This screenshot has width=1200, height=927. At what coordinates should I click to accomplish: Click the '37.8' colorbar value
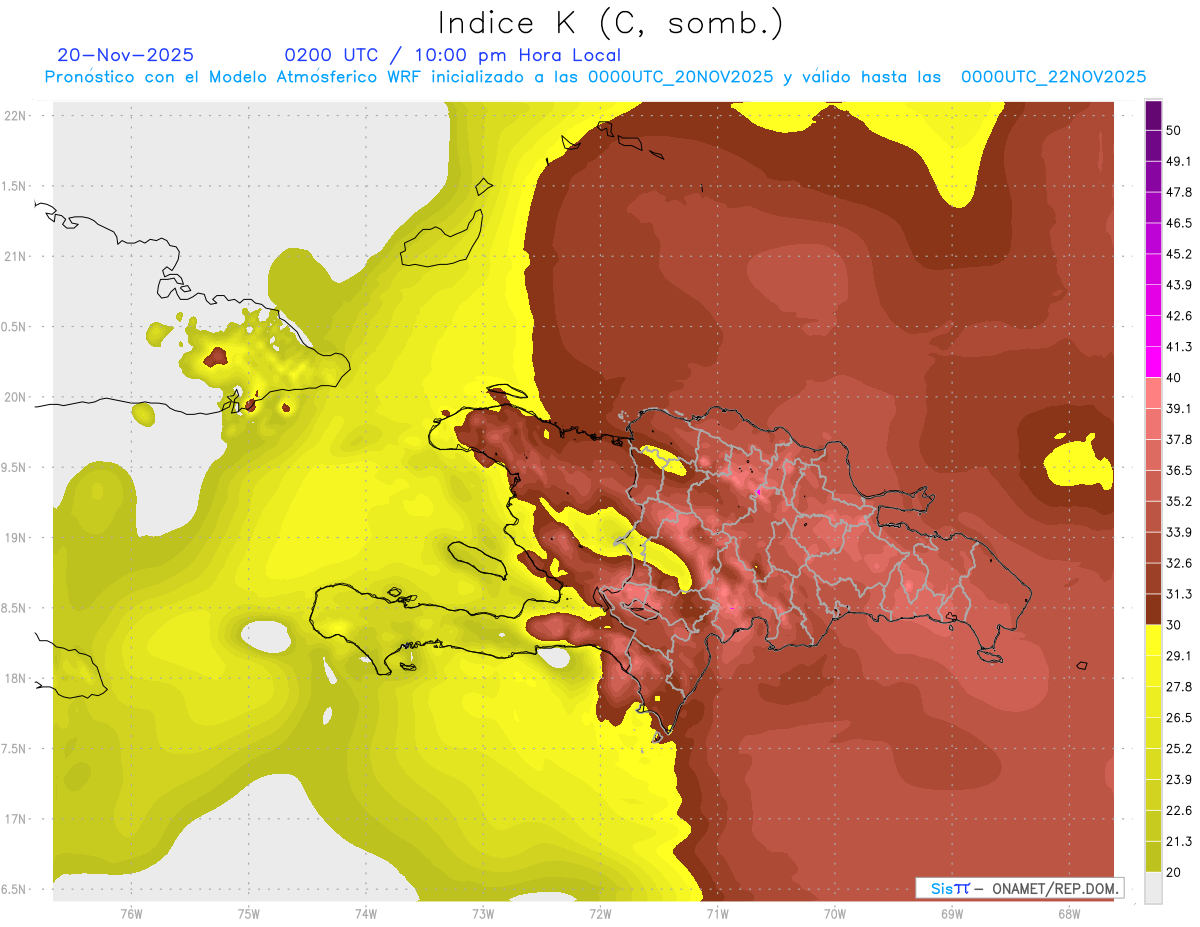pyautogui.click(x=1180, y=439)
